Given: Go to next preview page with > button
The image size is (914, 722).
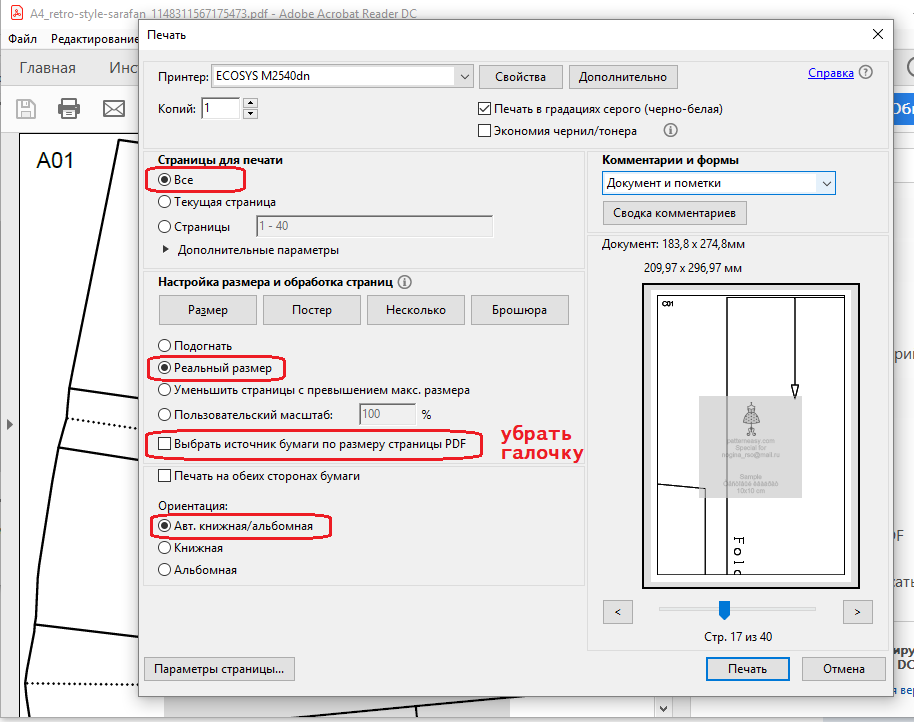Looking at the screenshot, I should click(x=857, y=612).
